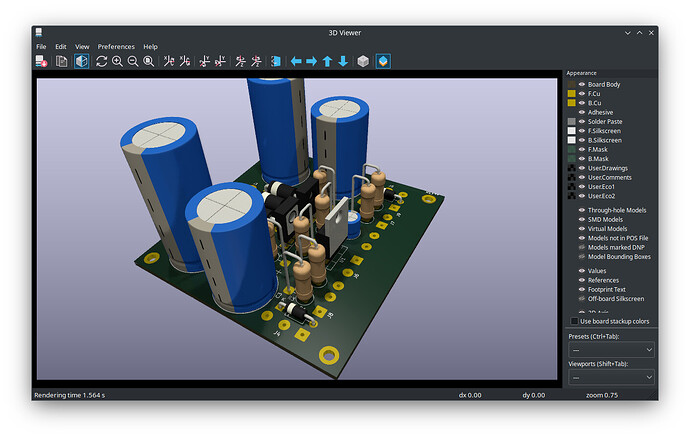Hide the F.Mask layer
Viewport: 690px width, 437px height.
tap(582, 149)
